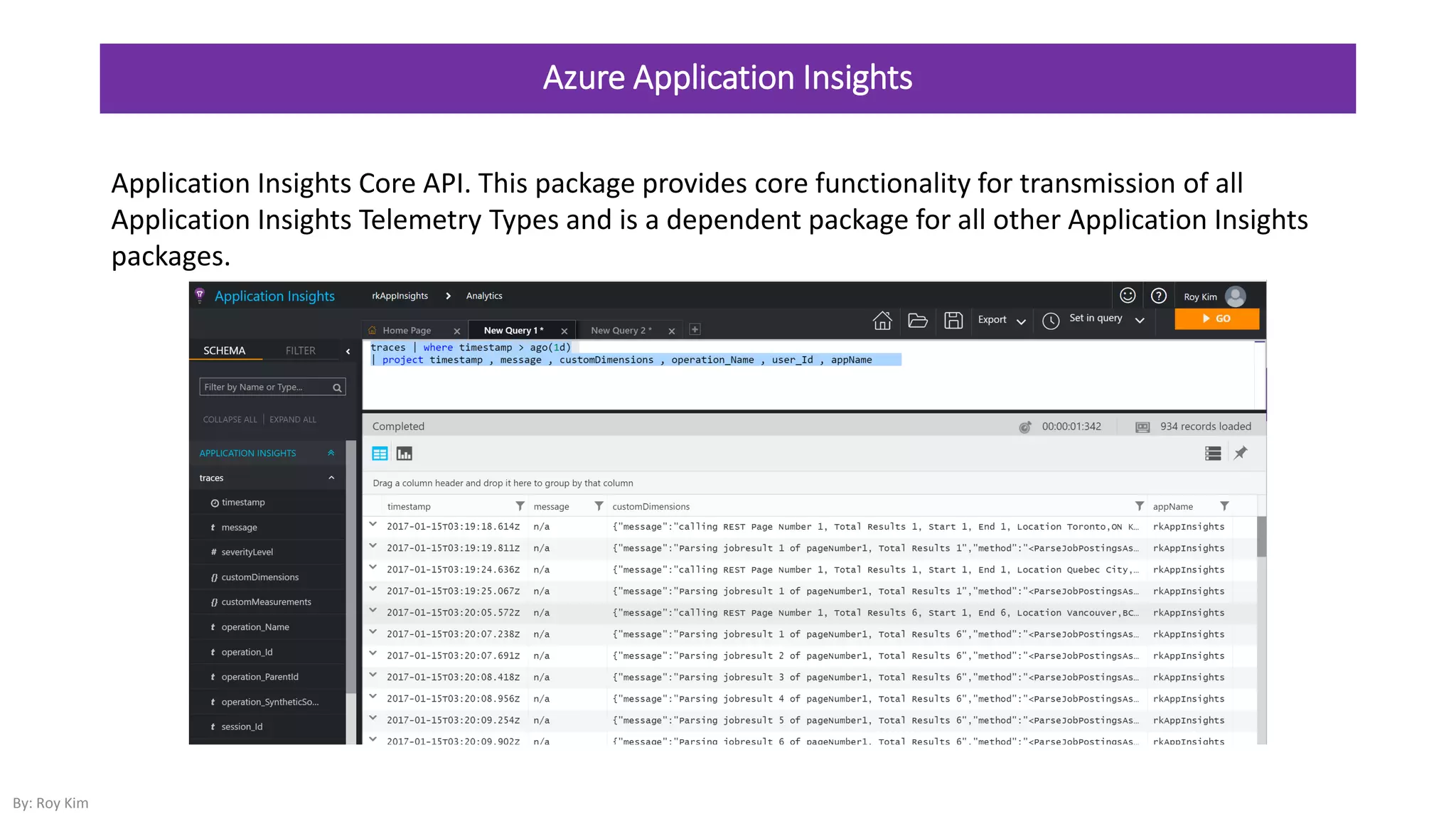Select operation_ParentId field in schema
The width and height of the screenshot is (1456, 819).
(x=259, y=677)
